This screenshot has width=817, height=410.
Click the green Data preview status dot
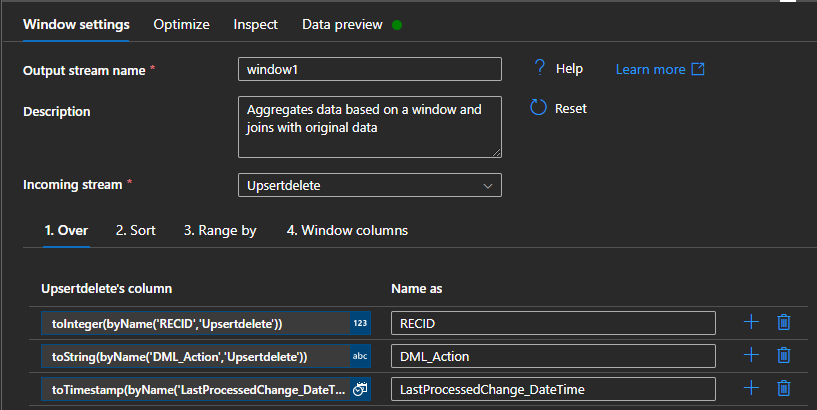click(x=397, y=24)
